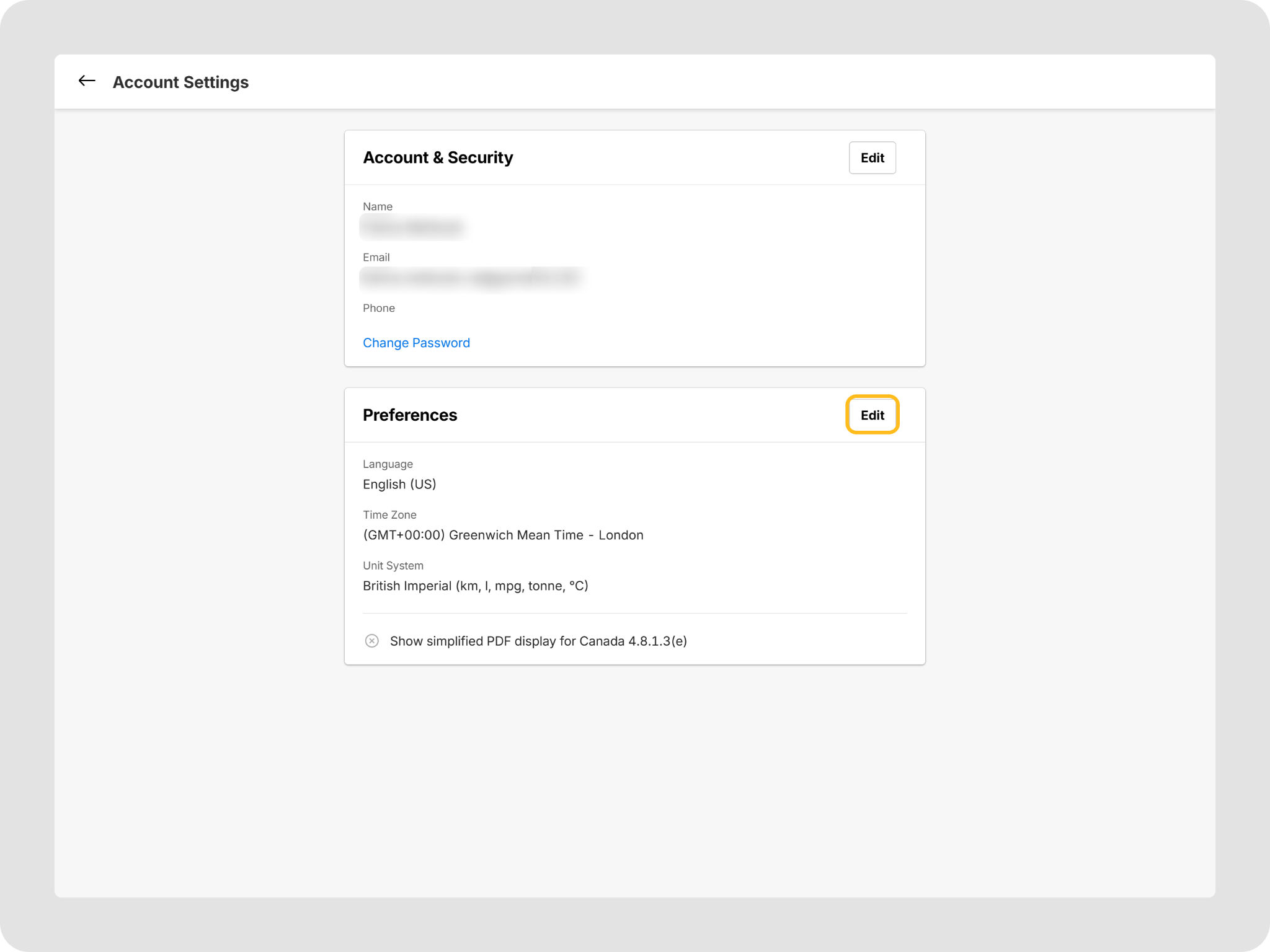Open the Change Password link

pyautogui.click(x=416, y=343)
